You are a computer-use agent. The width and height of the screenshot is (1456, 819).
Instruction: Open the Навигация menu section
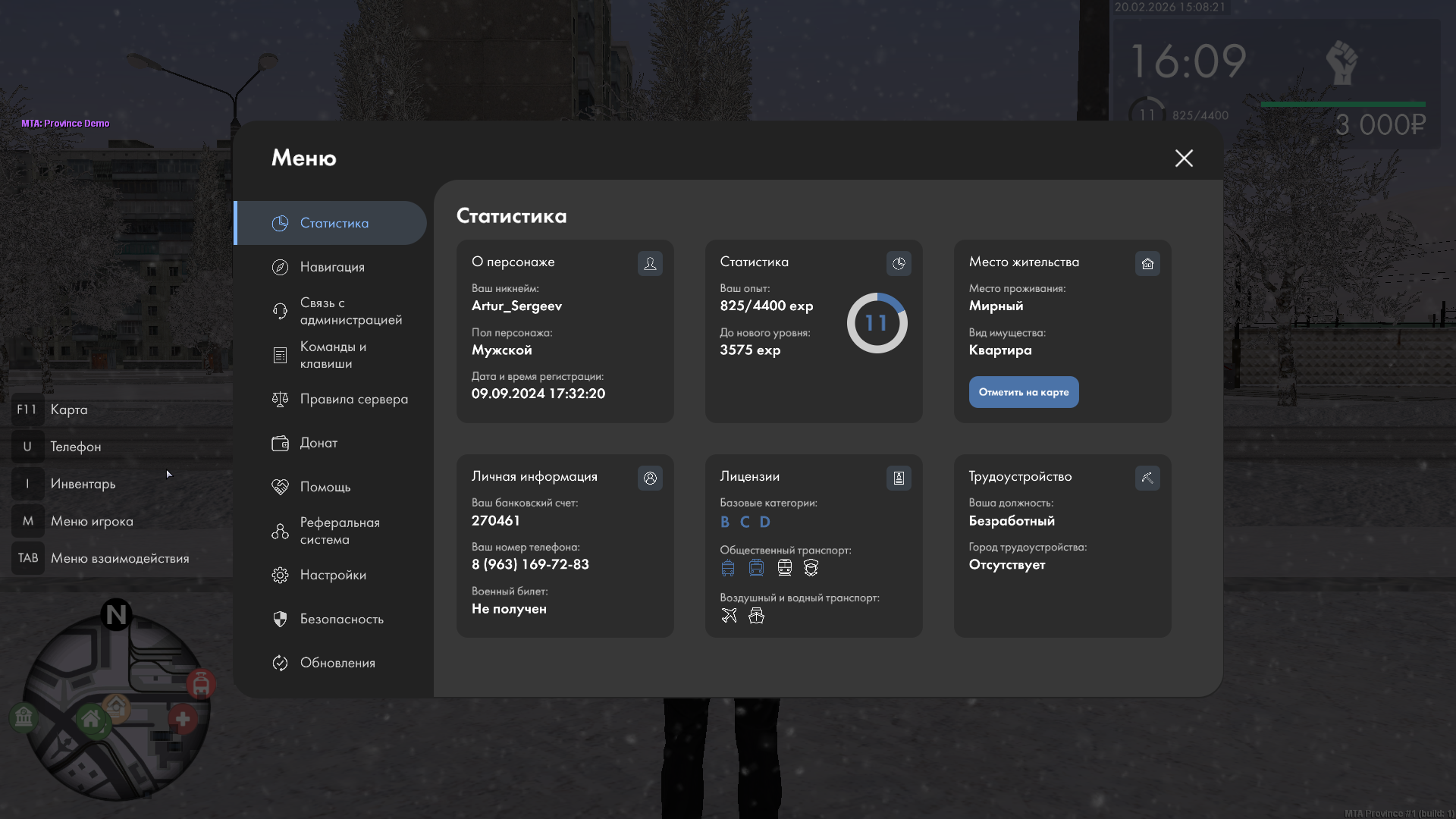click(332, 267)
